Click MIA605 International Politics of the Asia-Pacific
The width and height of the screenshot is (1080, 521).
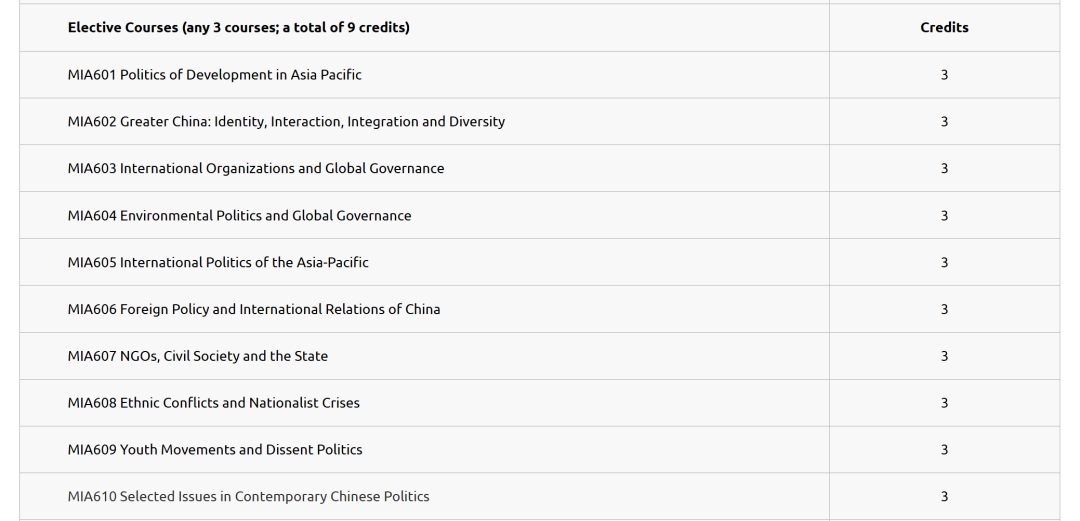[218, 263]
